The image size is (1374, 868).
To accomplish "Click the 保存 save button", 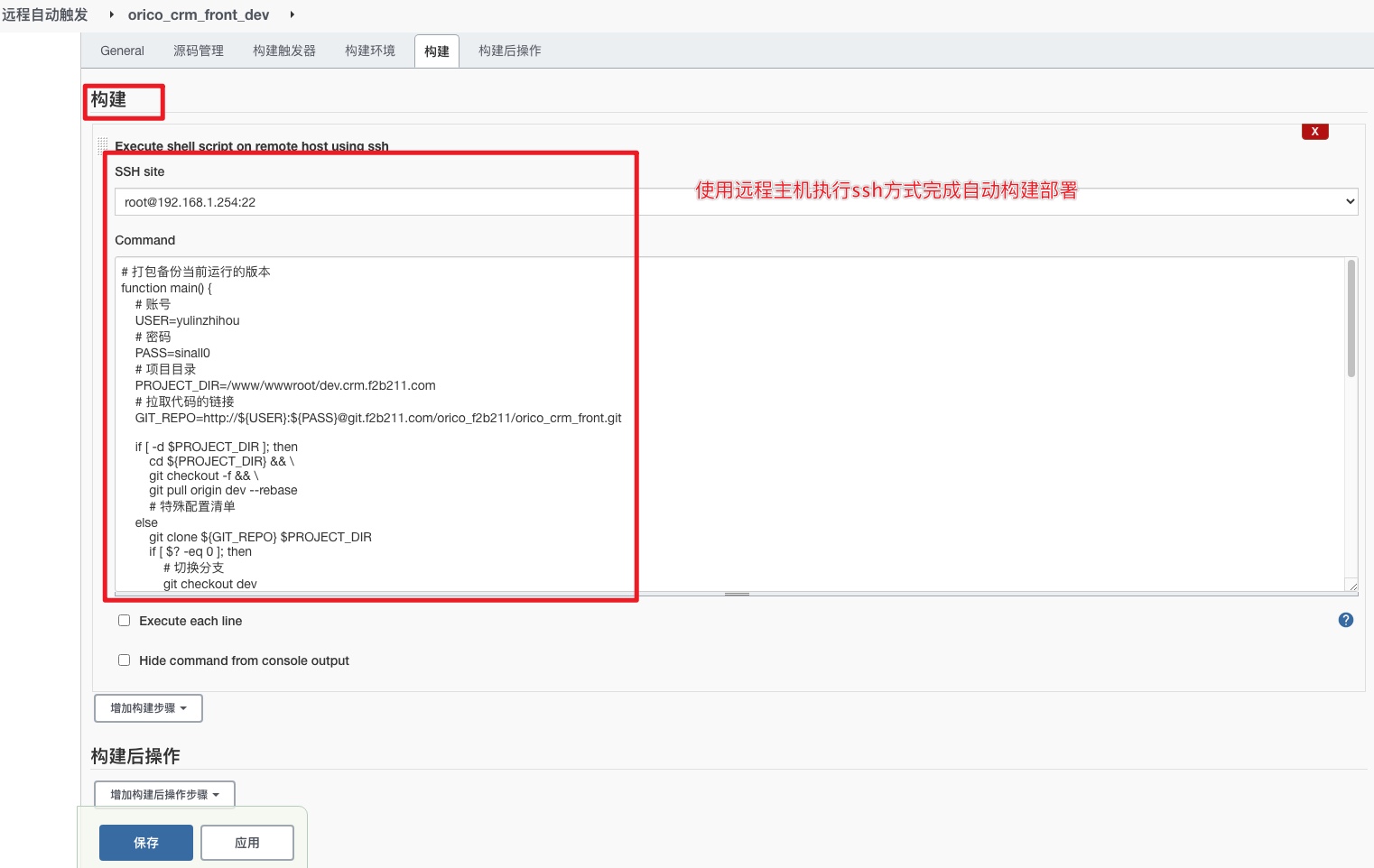I will (146, 843).
